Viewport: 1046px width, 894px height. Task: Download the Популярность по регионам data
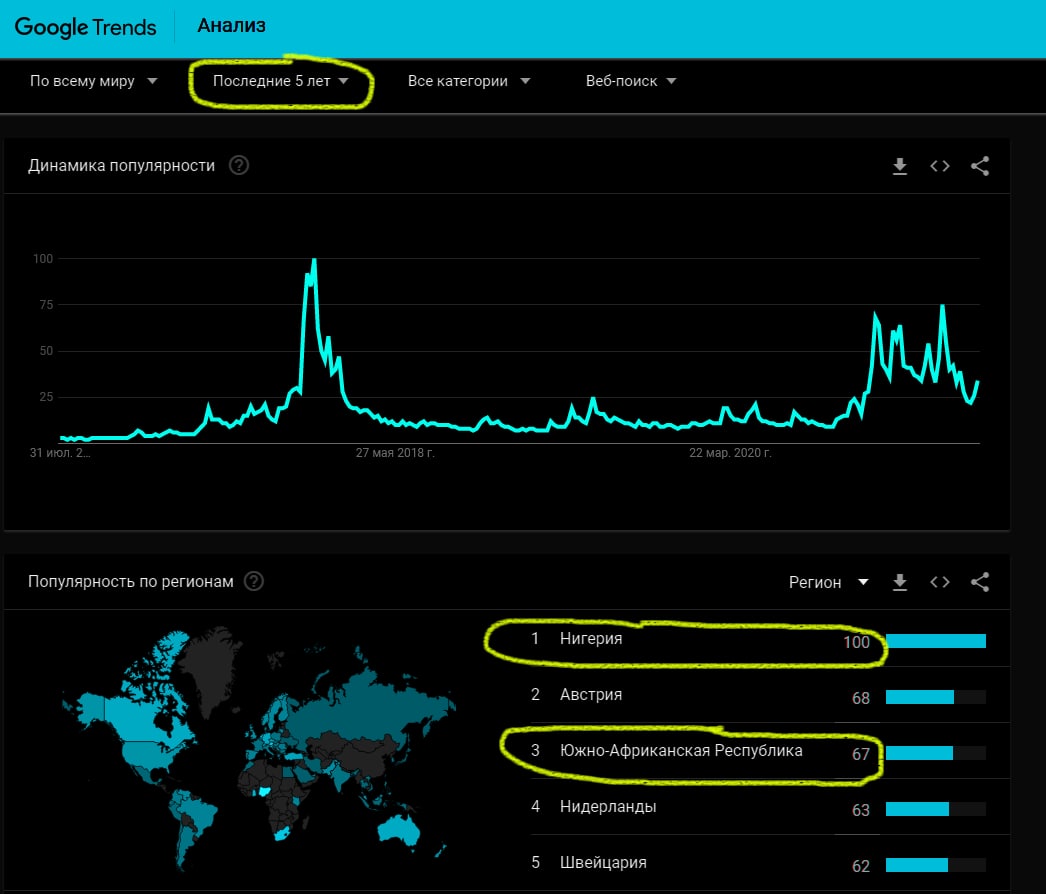click(x=900, y=582)
